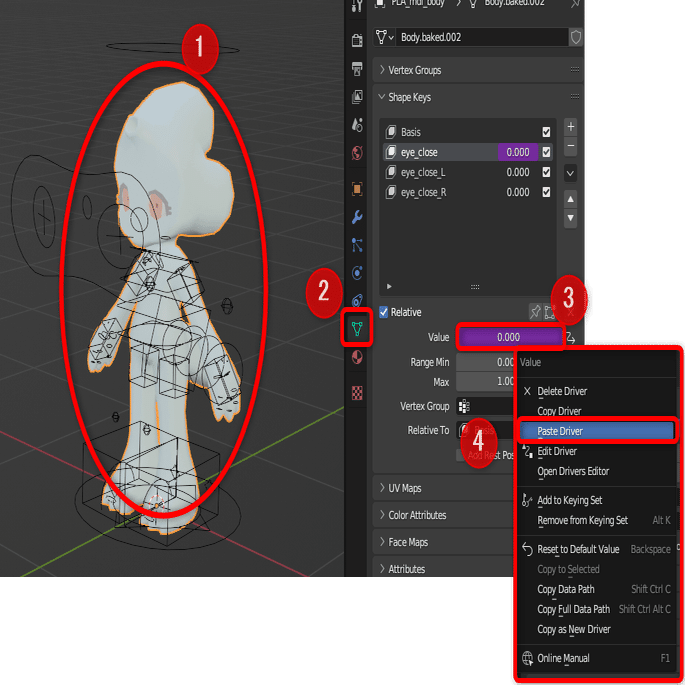Select the eye_close_L shape key row

pos(467,172)
